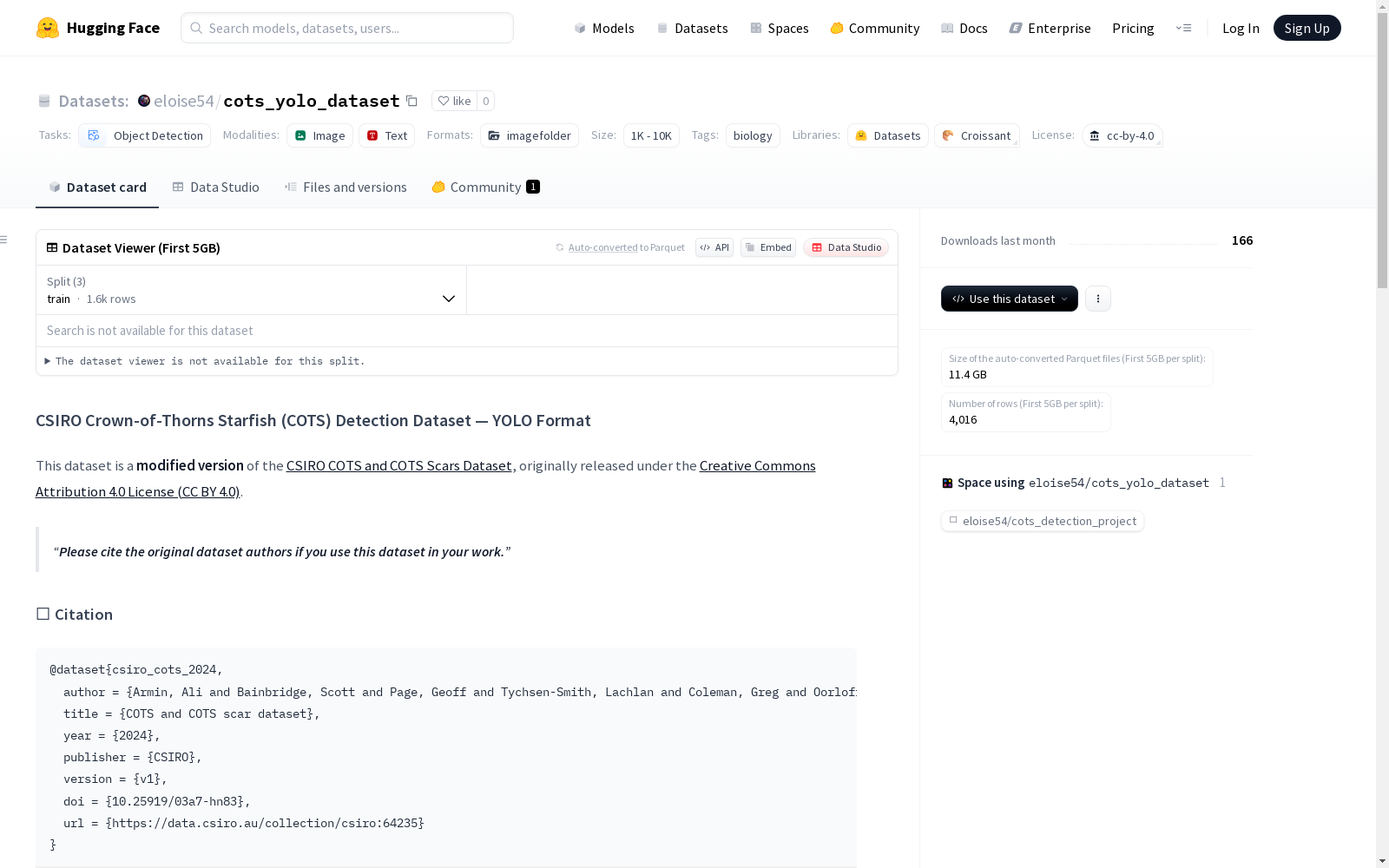Viewport: 1389px width, 868px height.
Task: Select the Text modality tag
Action: tap(386, 135)
